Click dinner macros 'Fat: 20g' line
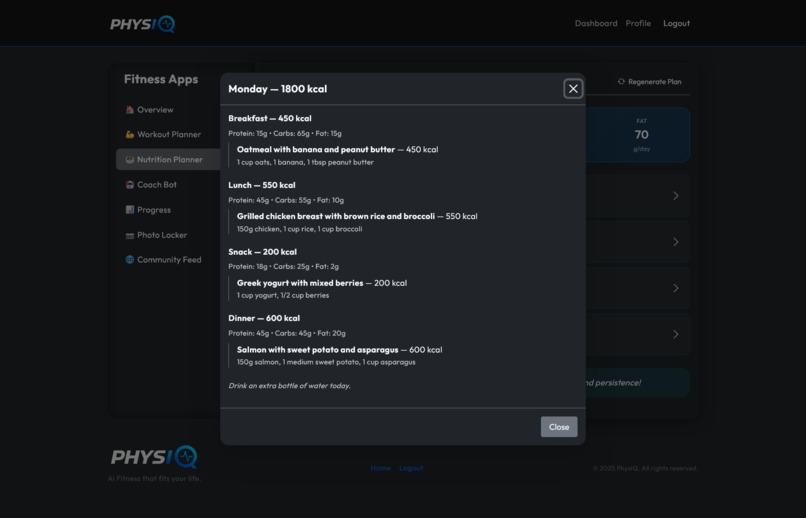Image resolution: width=806 pixels, height=518 pixels. 287,334
